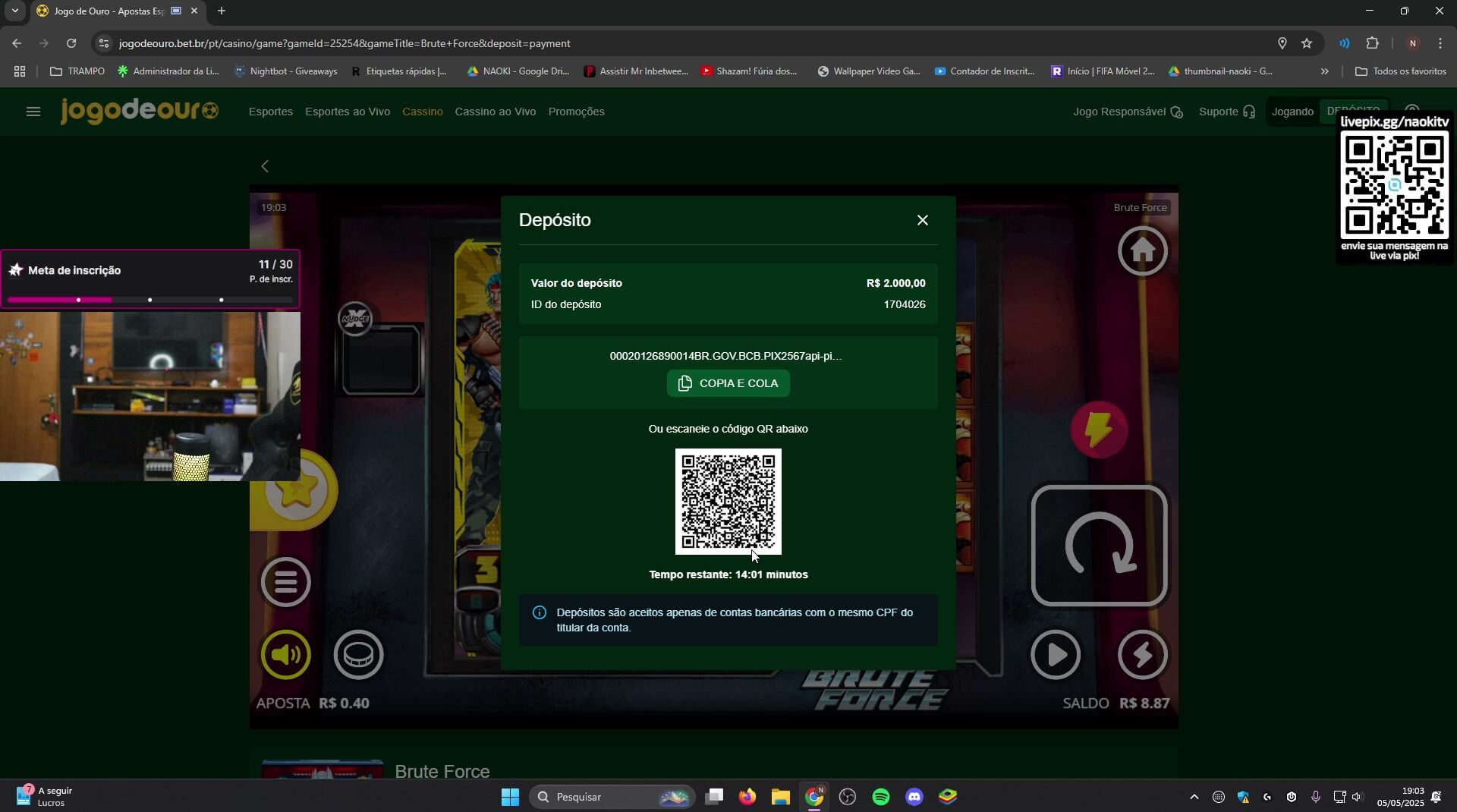Click the livepix QR code overlay
The height and width of the screenshot is (812, 1457).
pos(1394,186)
